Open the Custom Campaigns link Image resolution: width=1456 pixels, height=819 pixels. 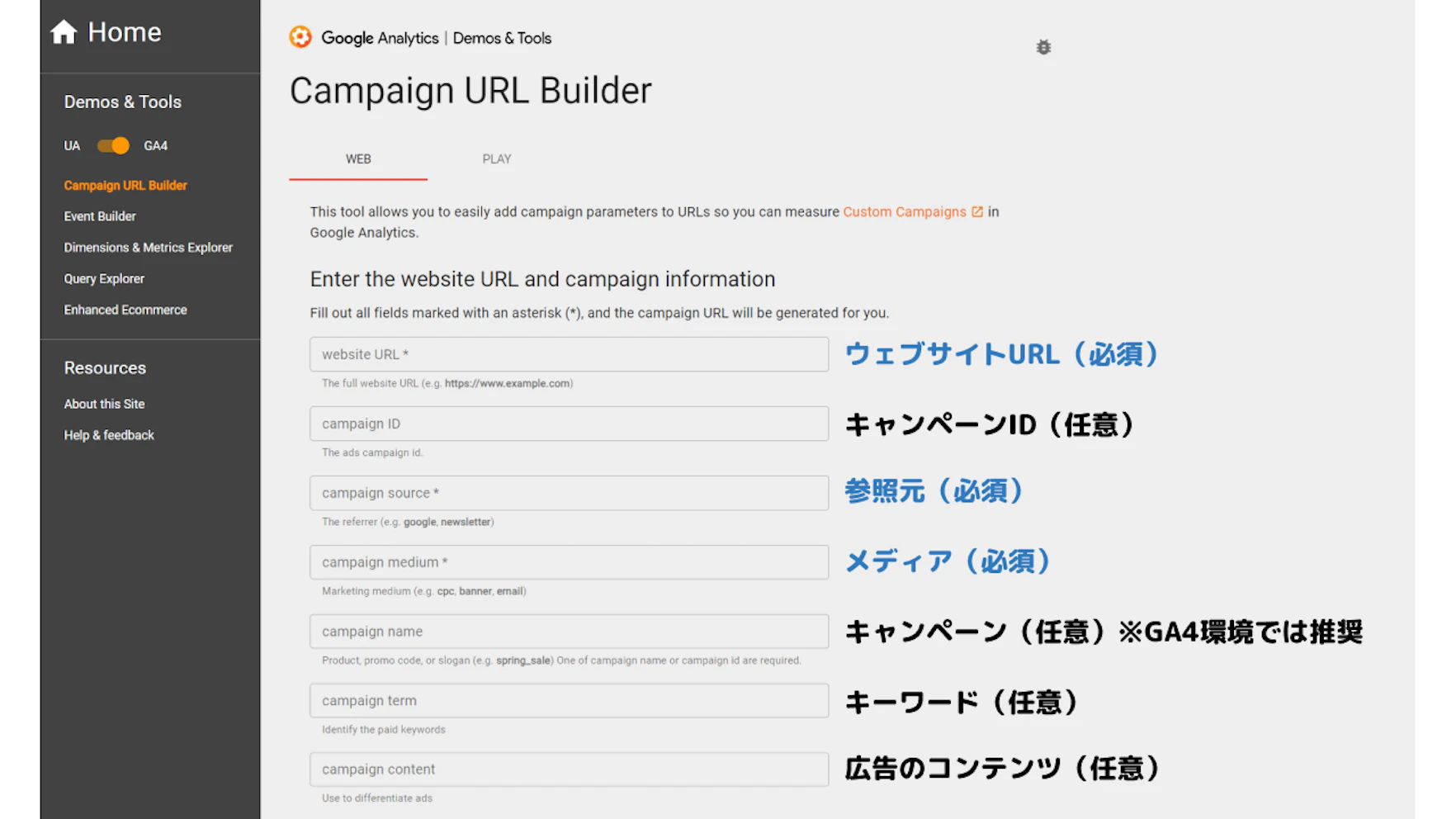(x=904, y=212)
